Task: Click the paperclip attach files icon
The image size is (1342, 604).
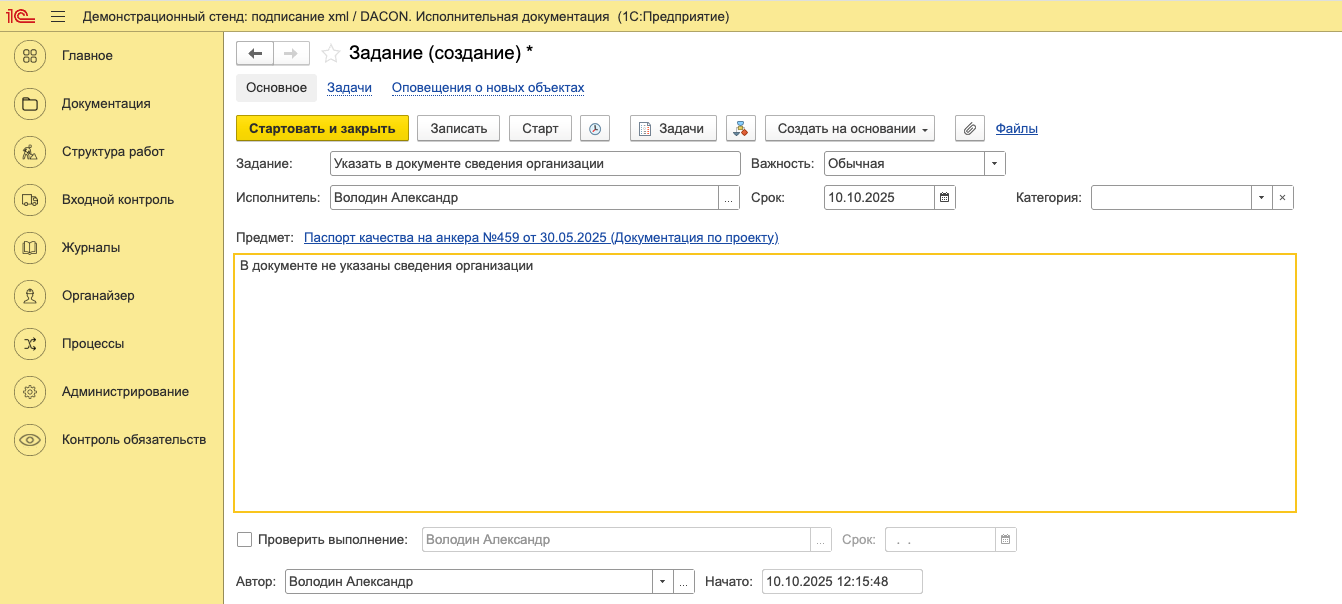Action: coord(969,128)
